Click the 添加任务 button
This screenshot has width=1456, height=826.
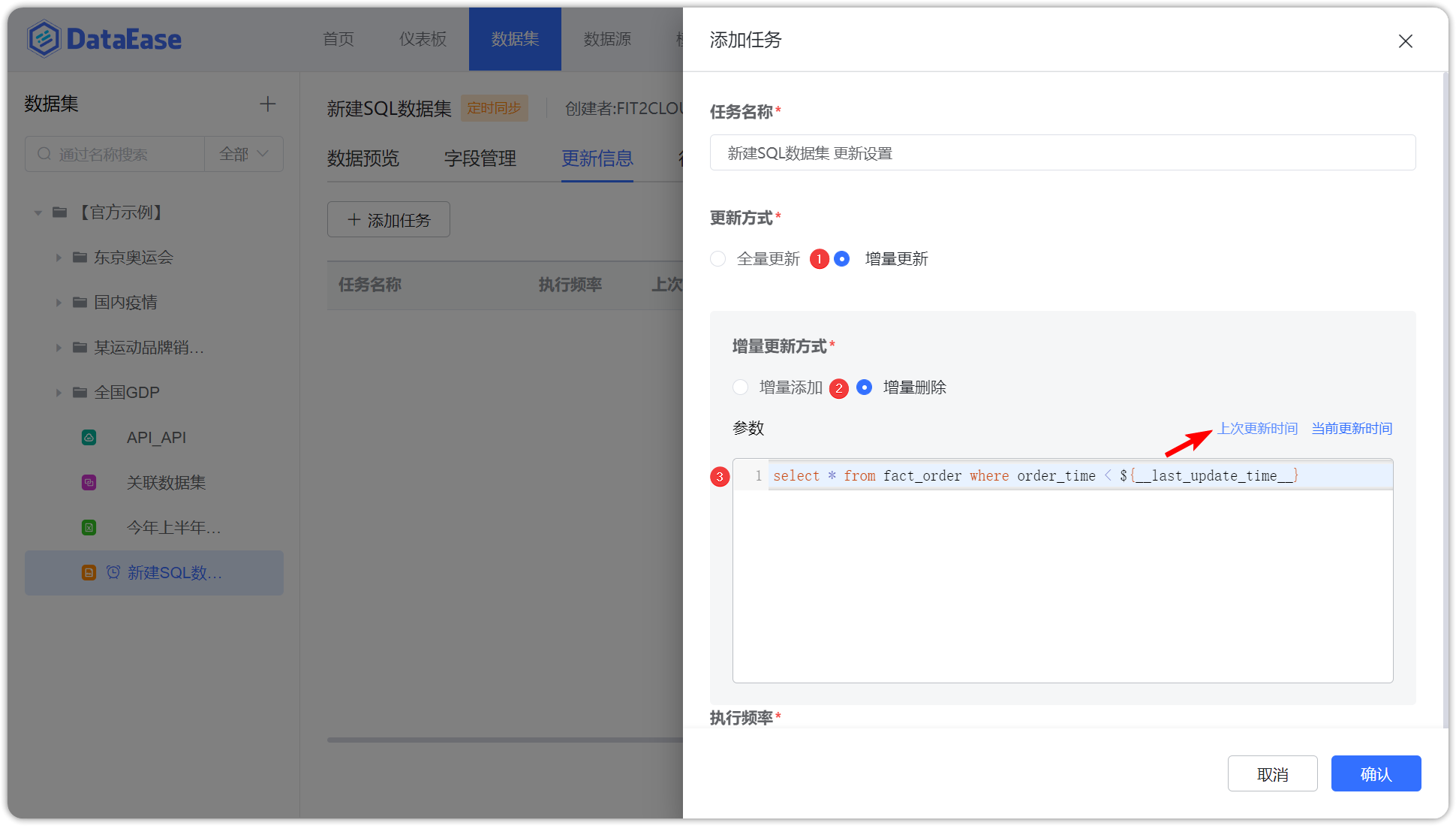[x=389, y=220]
